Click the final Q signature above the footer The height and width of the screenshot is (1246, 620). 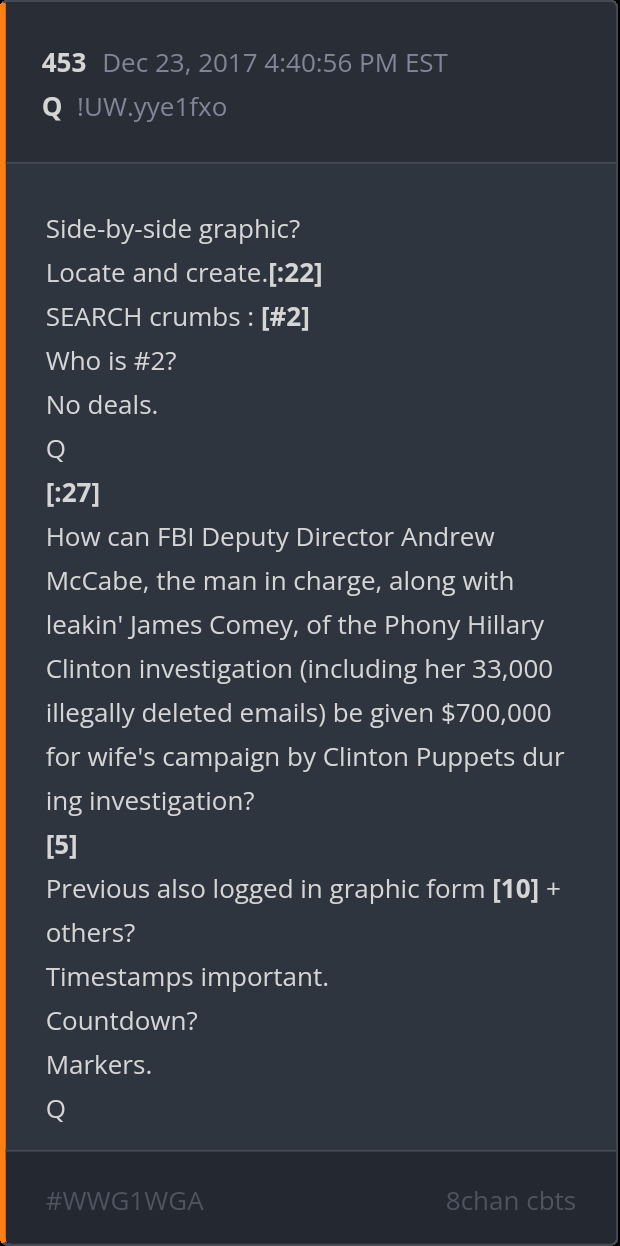(56, 1109)
